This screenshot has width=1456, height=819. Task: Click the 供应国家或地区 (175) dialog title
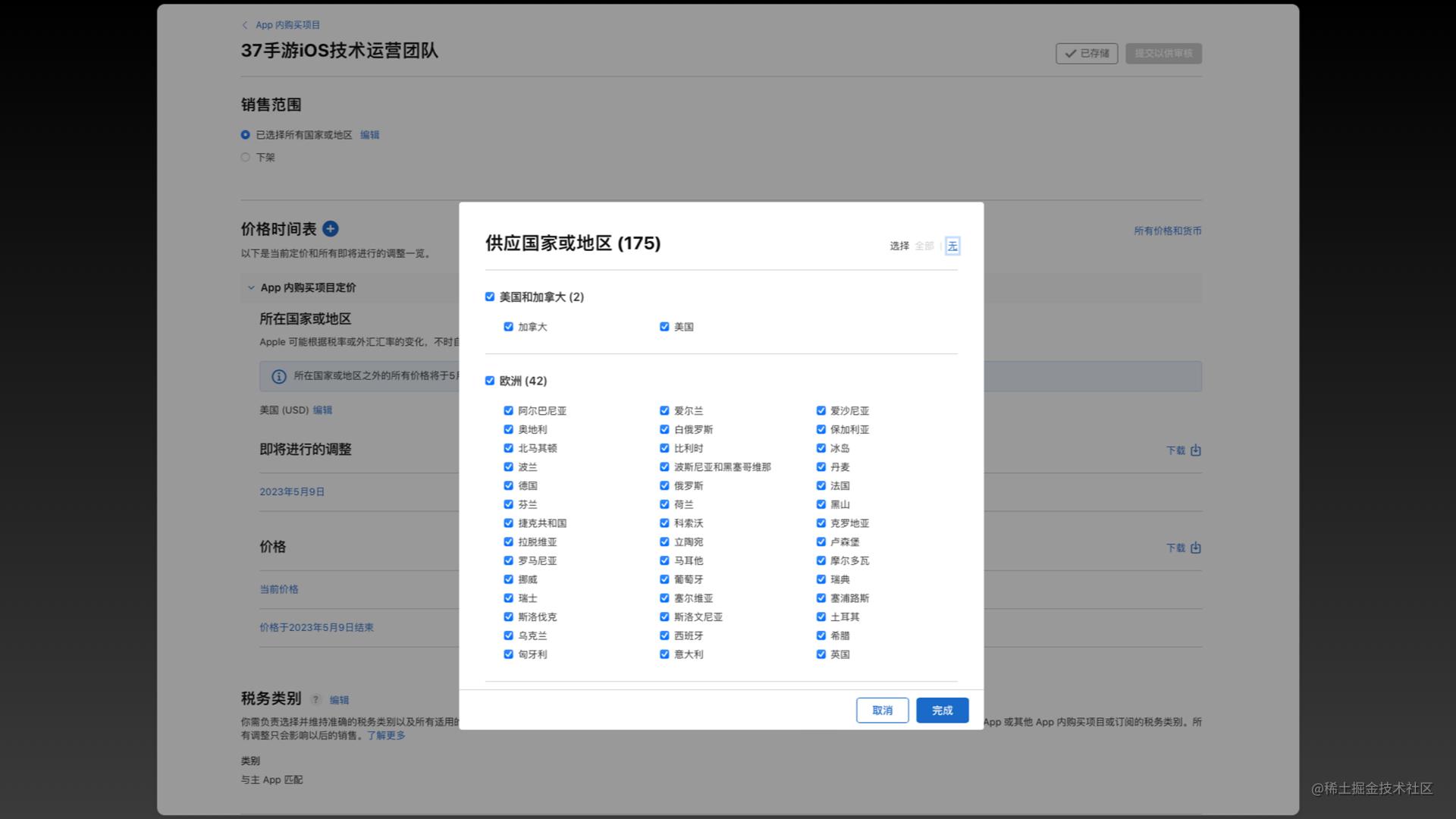(x=573, y=243)
